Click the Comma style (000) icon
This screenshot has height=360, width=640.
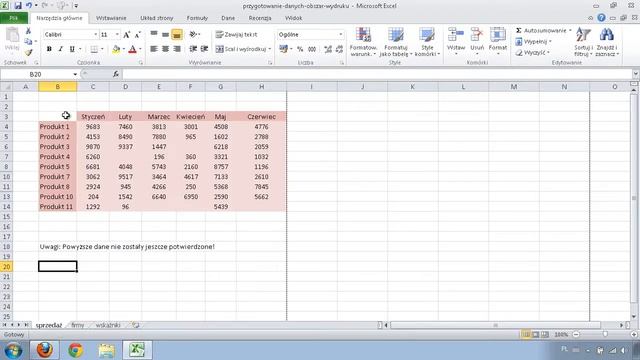[x=312, y=49]
